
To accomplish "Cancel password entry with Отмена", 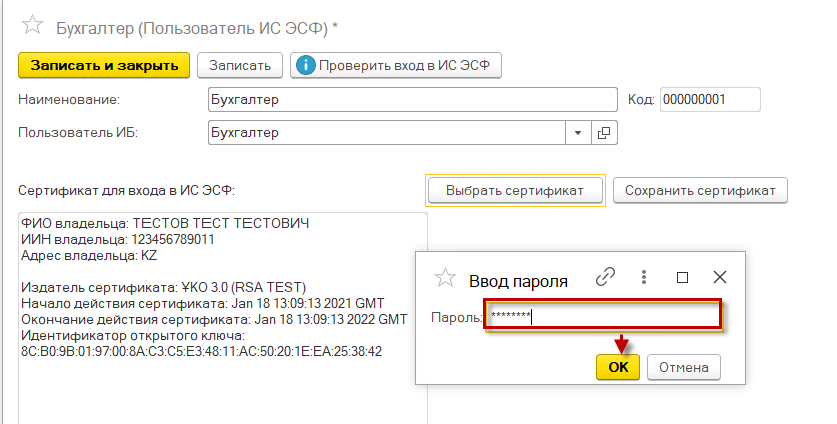I will (x=684, y=367).
